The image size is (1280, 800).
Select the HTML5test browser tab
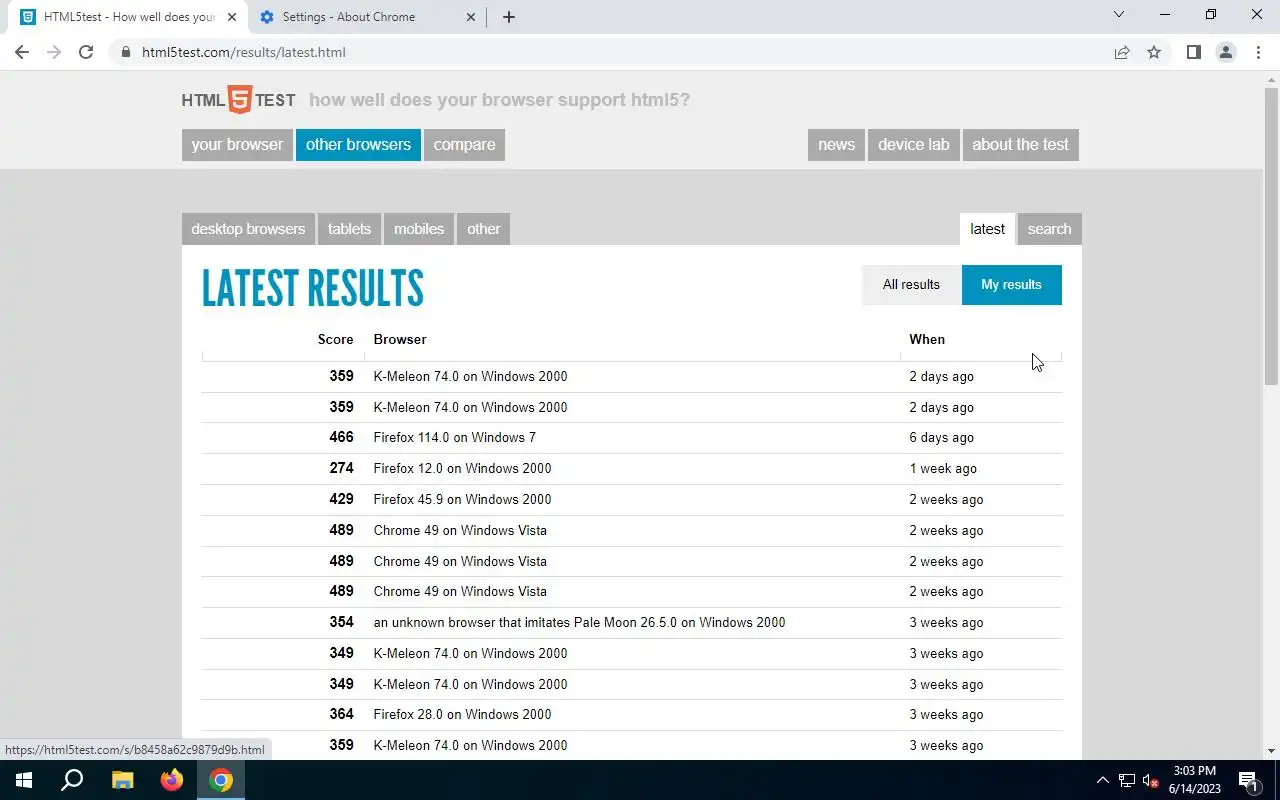pos(129,17)
